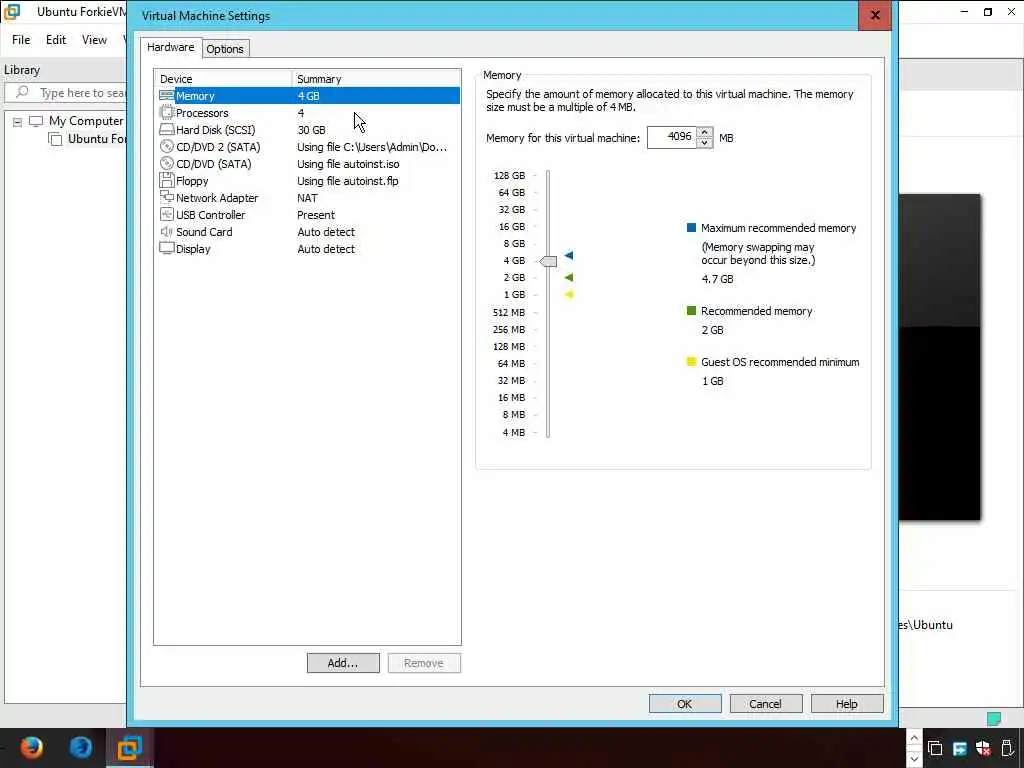1024x768 pixels.
Task: Select the Hard Disk (SCSI) icon
Action: pyautogui.click(x=167, y=130)
